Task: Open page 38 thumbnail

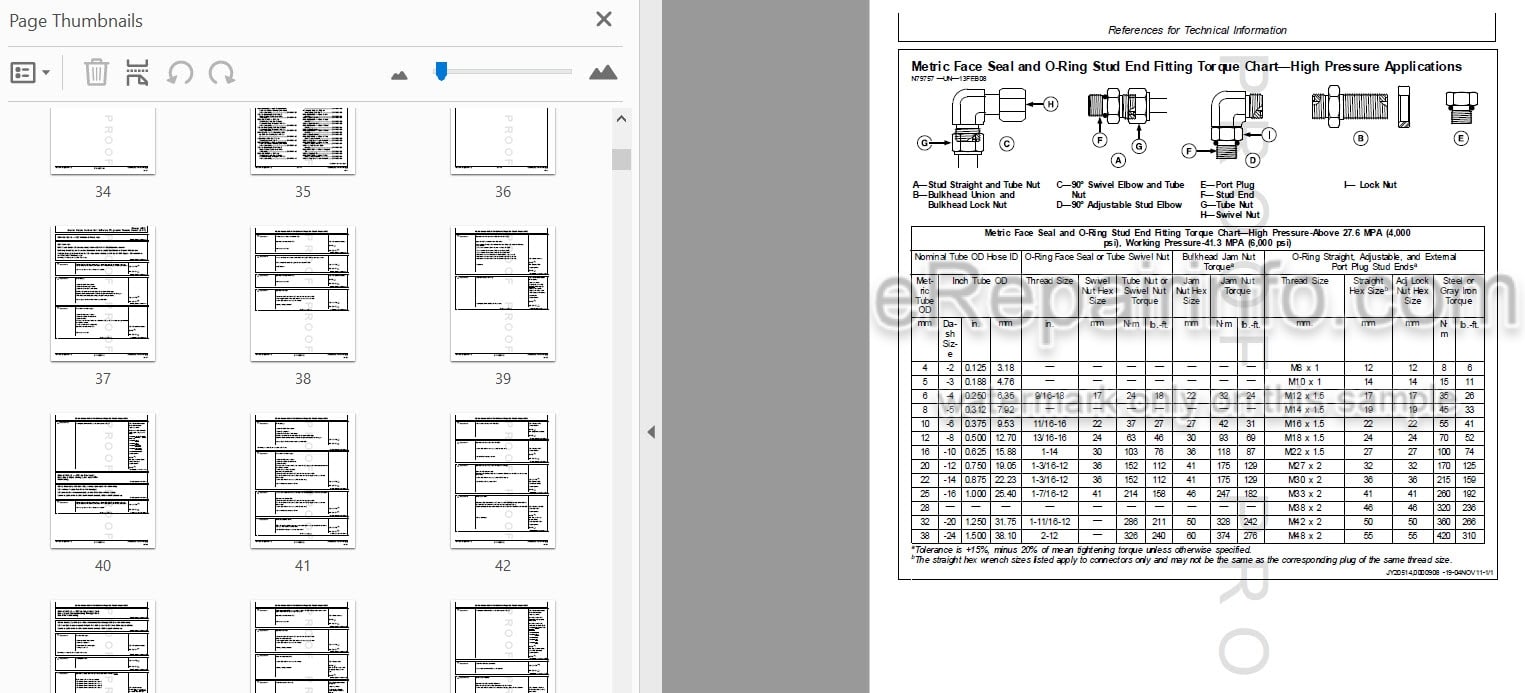Action: [303, 294]
